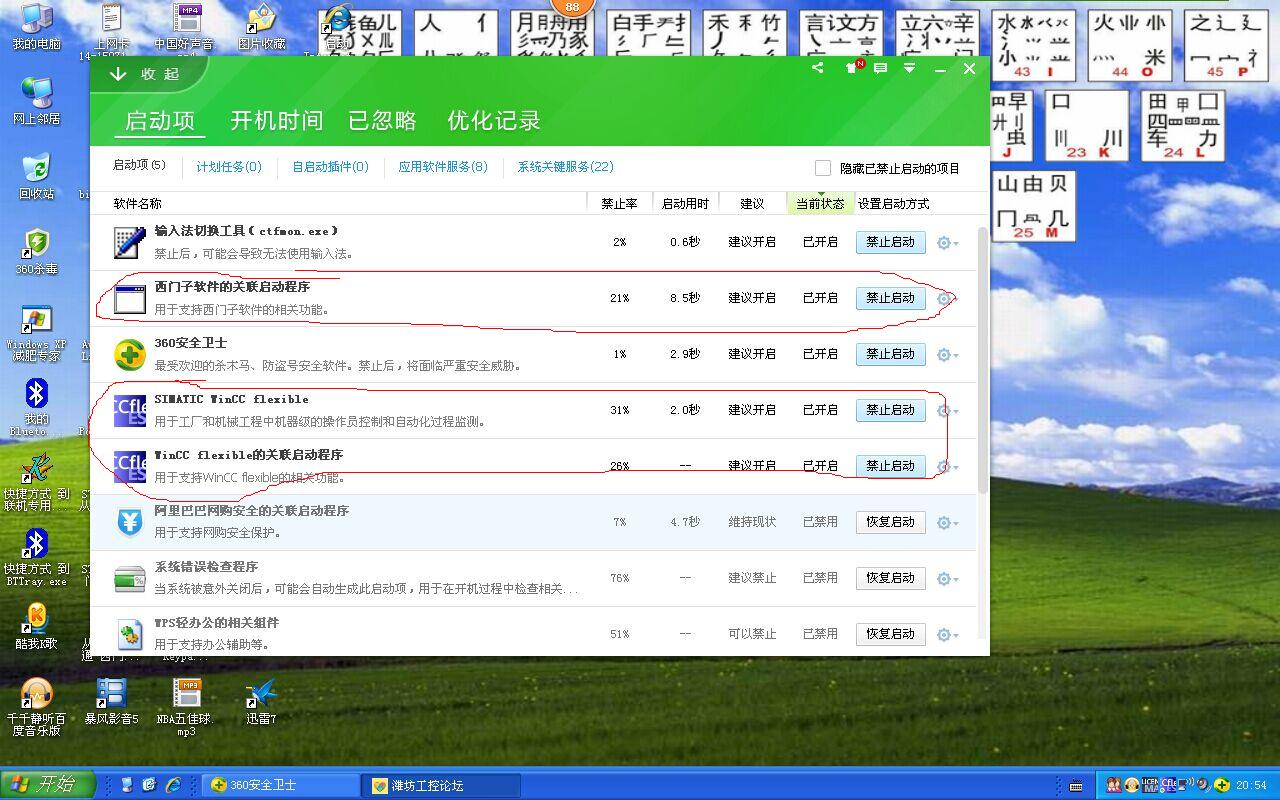Click the ctfmon.exe pen notepad icon
1280x800 pixels.
pos(130,243)
